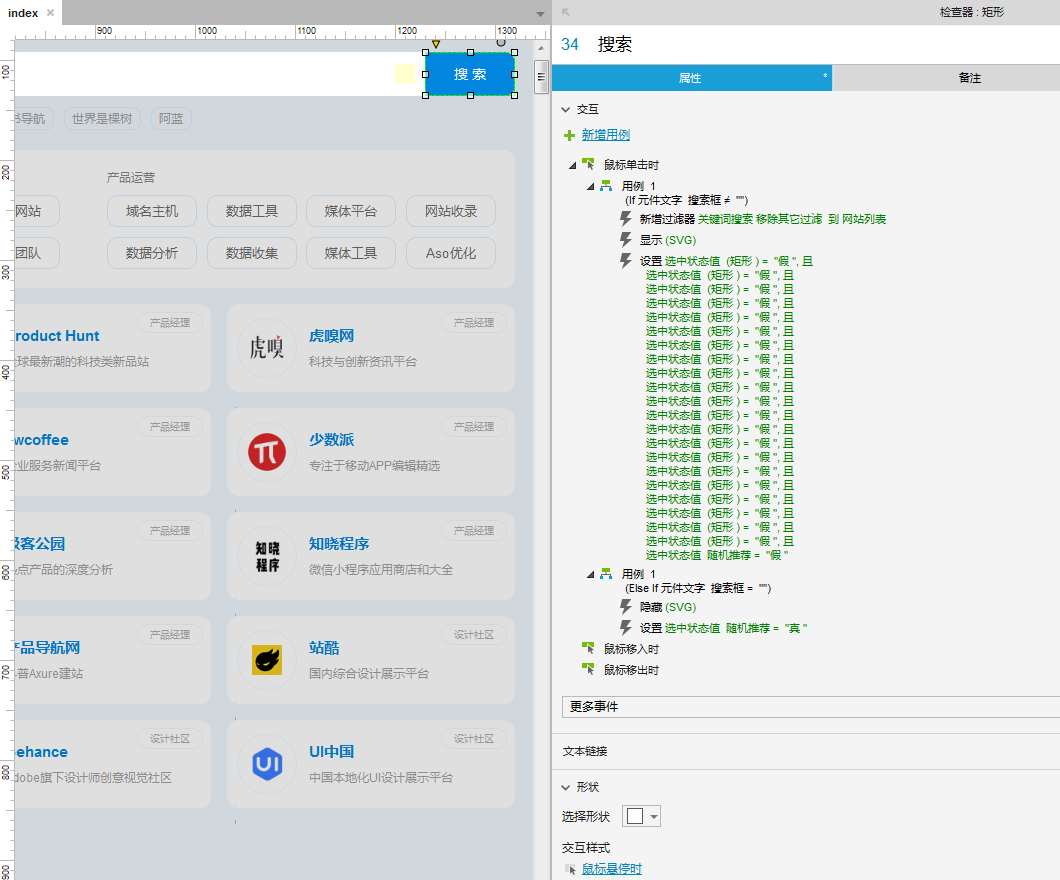
Task: Click the cursor icon beside 鼠标悬停时
Action: pyautogui.click(x=571, y=869)
